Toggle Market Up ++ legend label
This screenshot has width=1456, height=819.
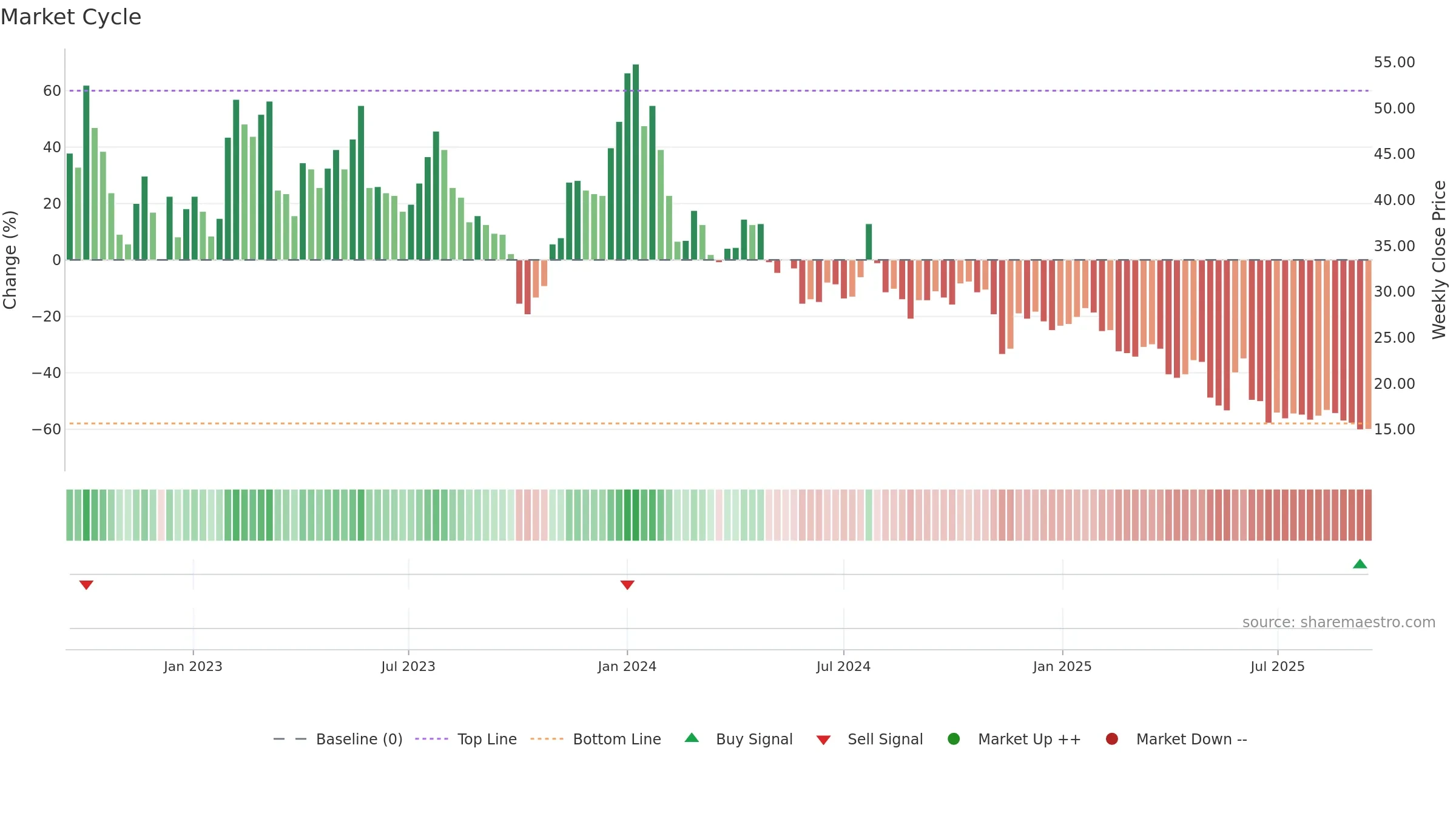[x=1030, y=740]
